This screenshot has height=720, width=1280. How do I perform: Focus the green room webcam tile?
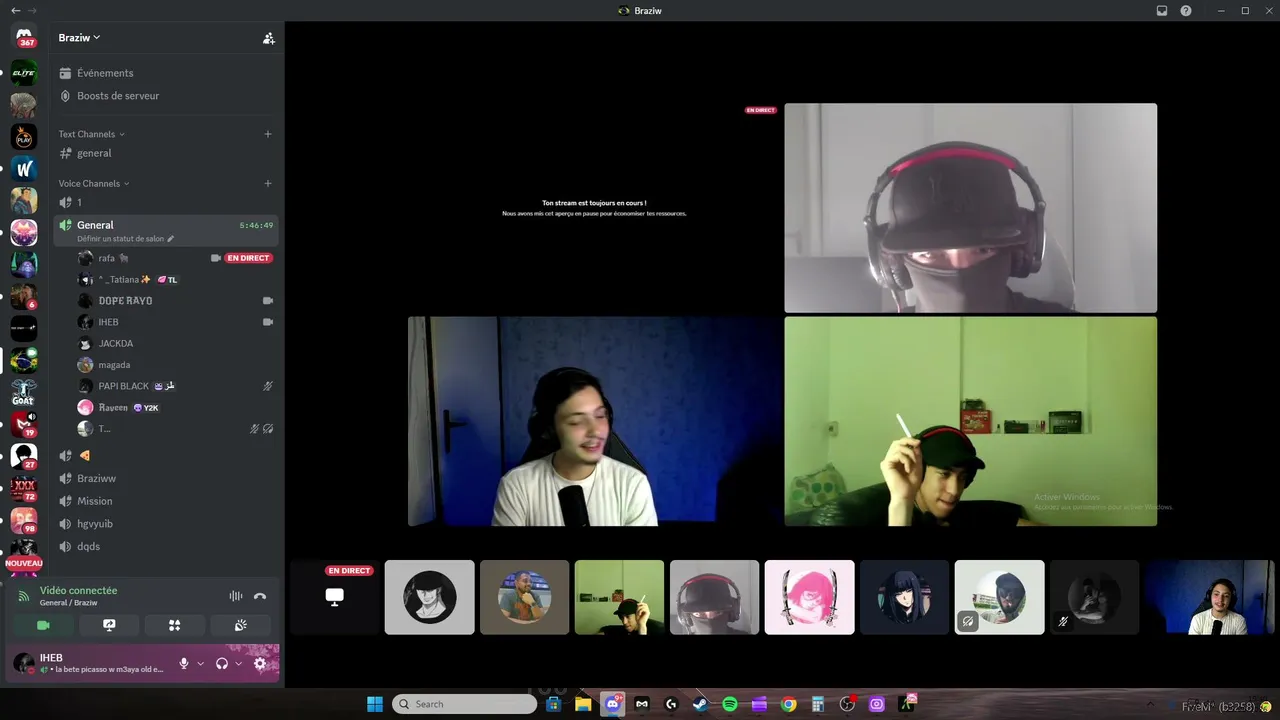click(970, 421)
